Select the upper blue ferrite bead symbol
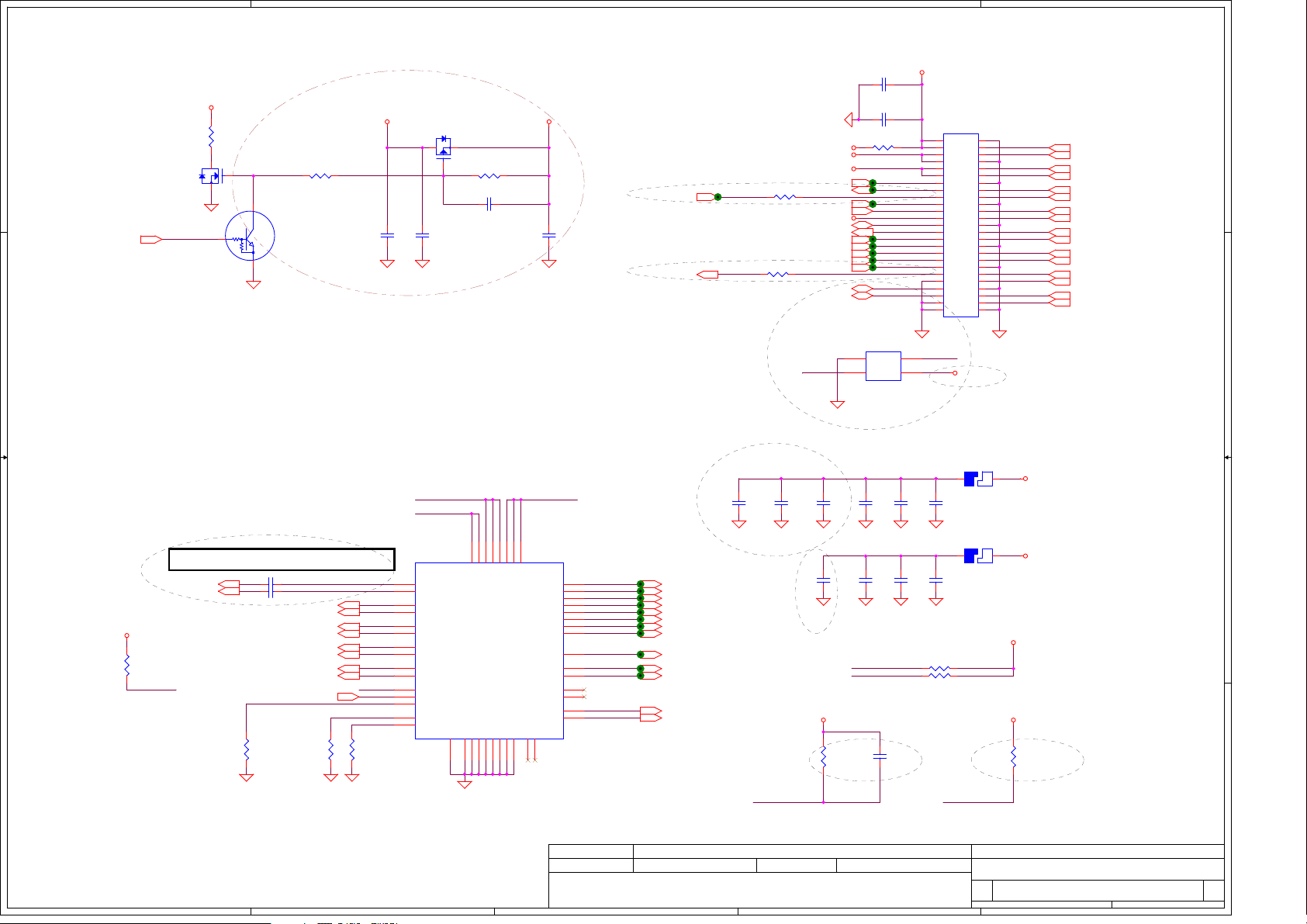Image resolution: width=1307 pixels, height=924 pixels. (978, 479)
